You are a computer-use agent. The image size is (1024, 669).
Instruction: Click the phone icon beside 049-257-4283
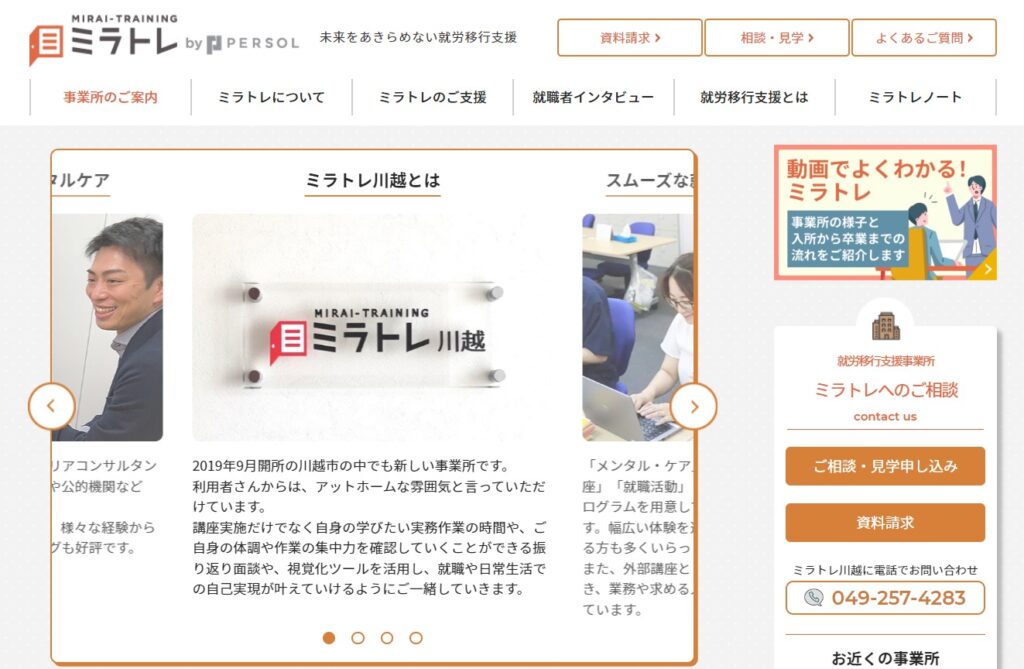(813, 597)
